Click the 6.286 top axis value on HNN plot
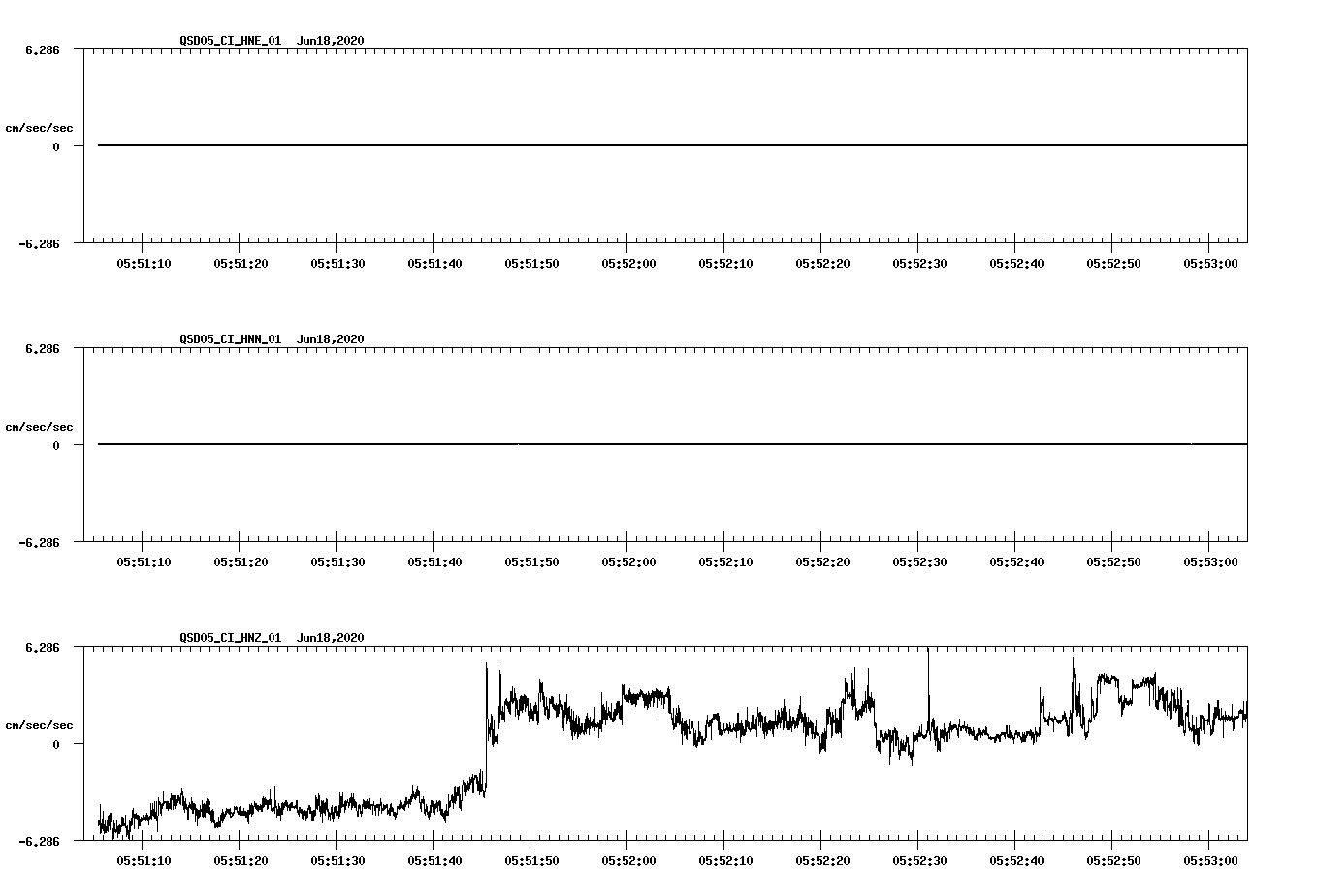 click(43, 348)
